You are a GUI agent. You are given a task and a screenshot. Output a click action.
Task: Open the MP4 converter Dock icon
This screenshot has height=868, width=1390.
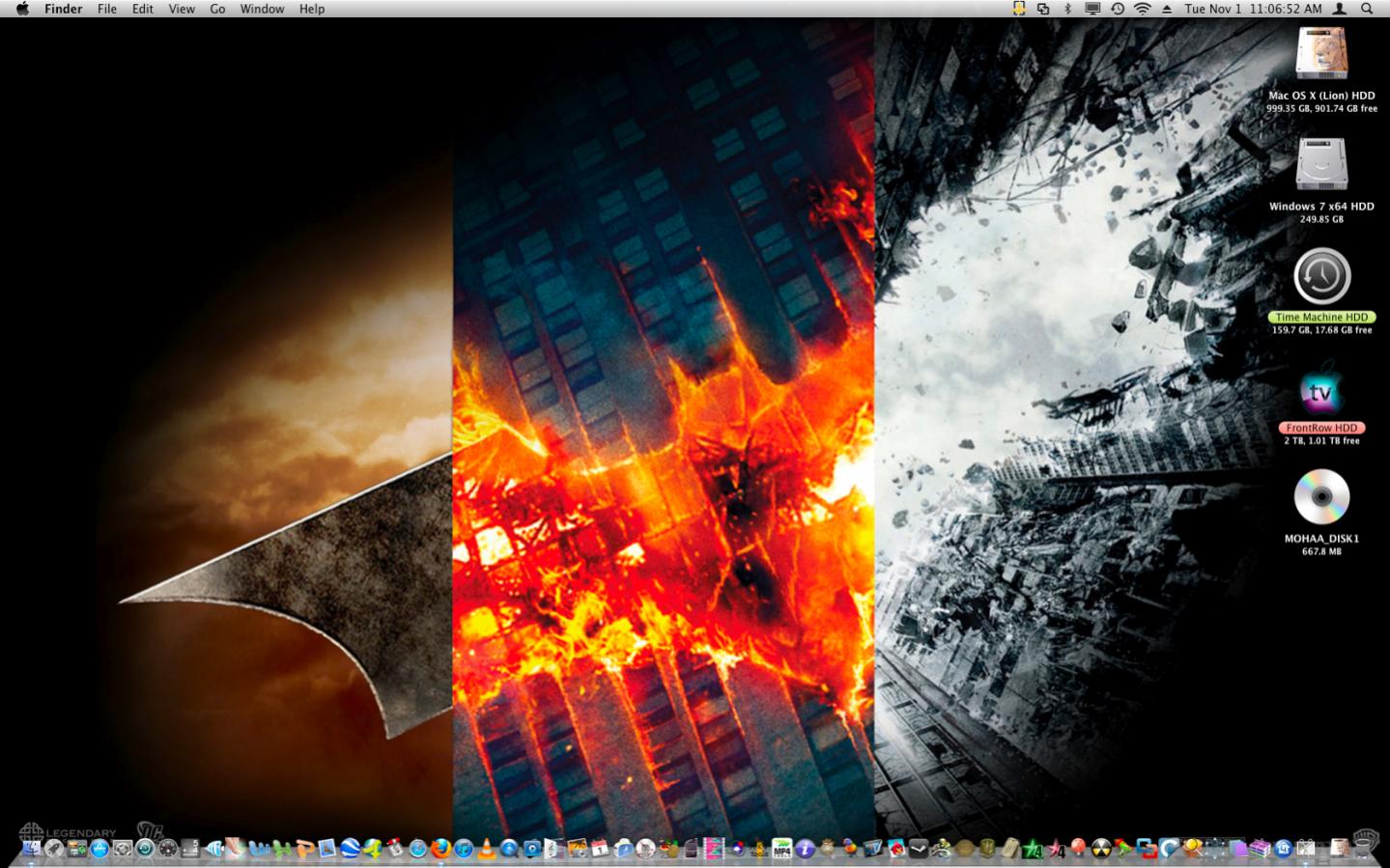pos(781,849)
